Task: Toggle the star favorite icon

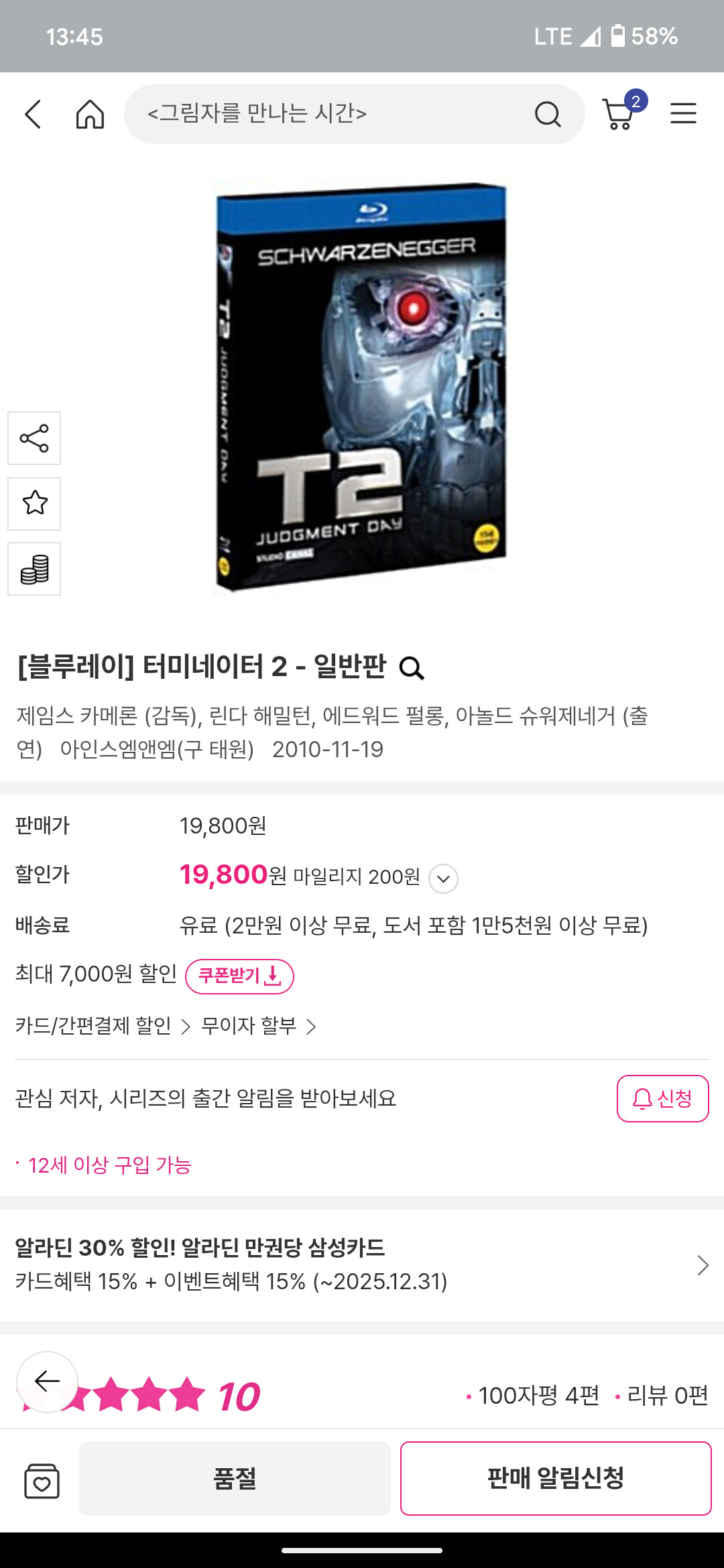Action: 34,503
